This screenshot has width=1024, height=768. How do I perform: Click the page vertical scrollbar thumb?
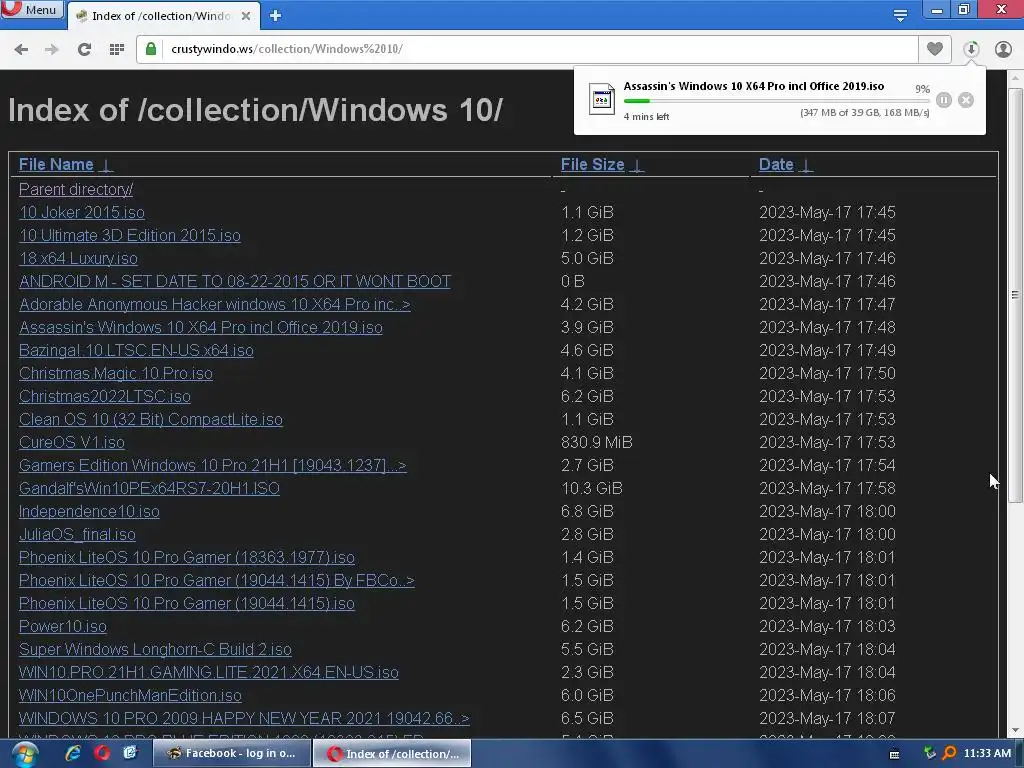pyautogui.click(x=1015, y=295)
